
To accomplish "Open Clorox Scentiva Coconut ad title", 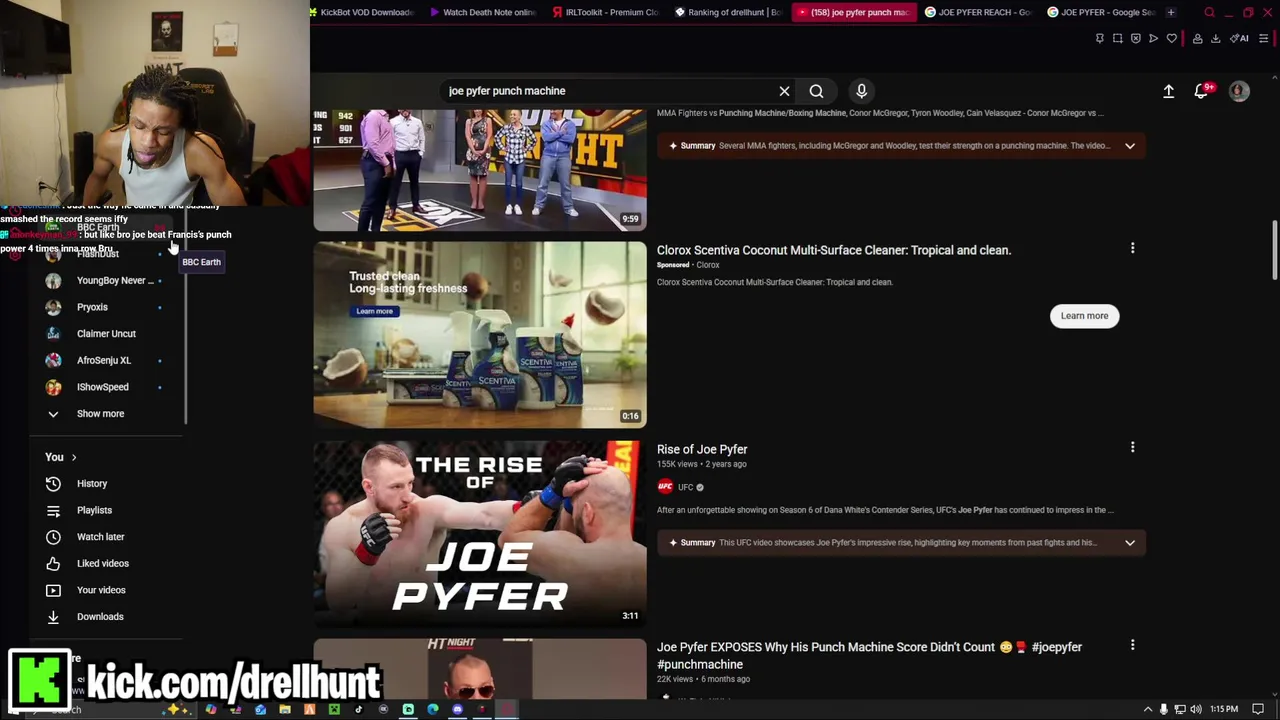I will pyautogui.click(x=834, y=250).
